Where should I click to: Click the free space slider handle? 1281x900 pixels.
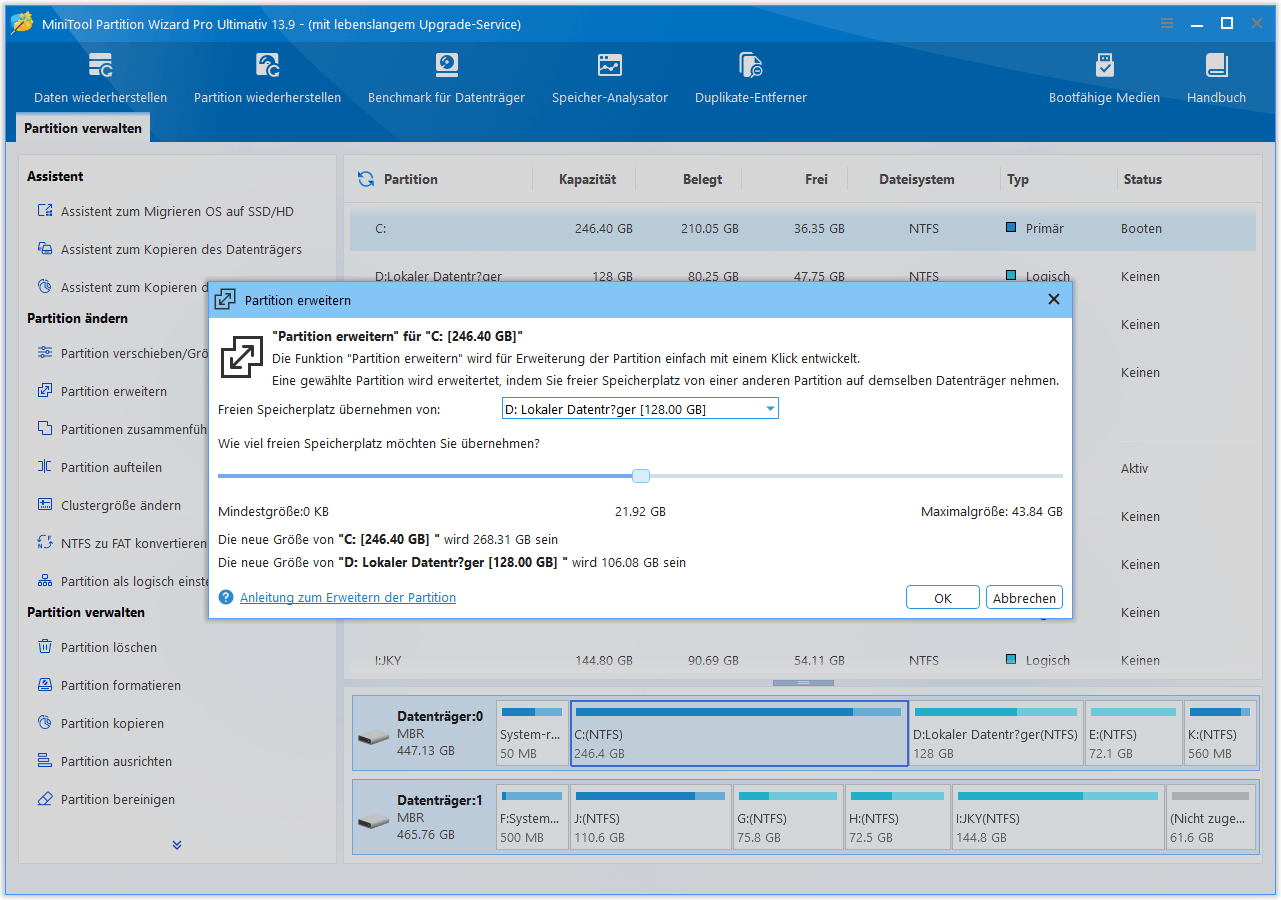point(641,476)
